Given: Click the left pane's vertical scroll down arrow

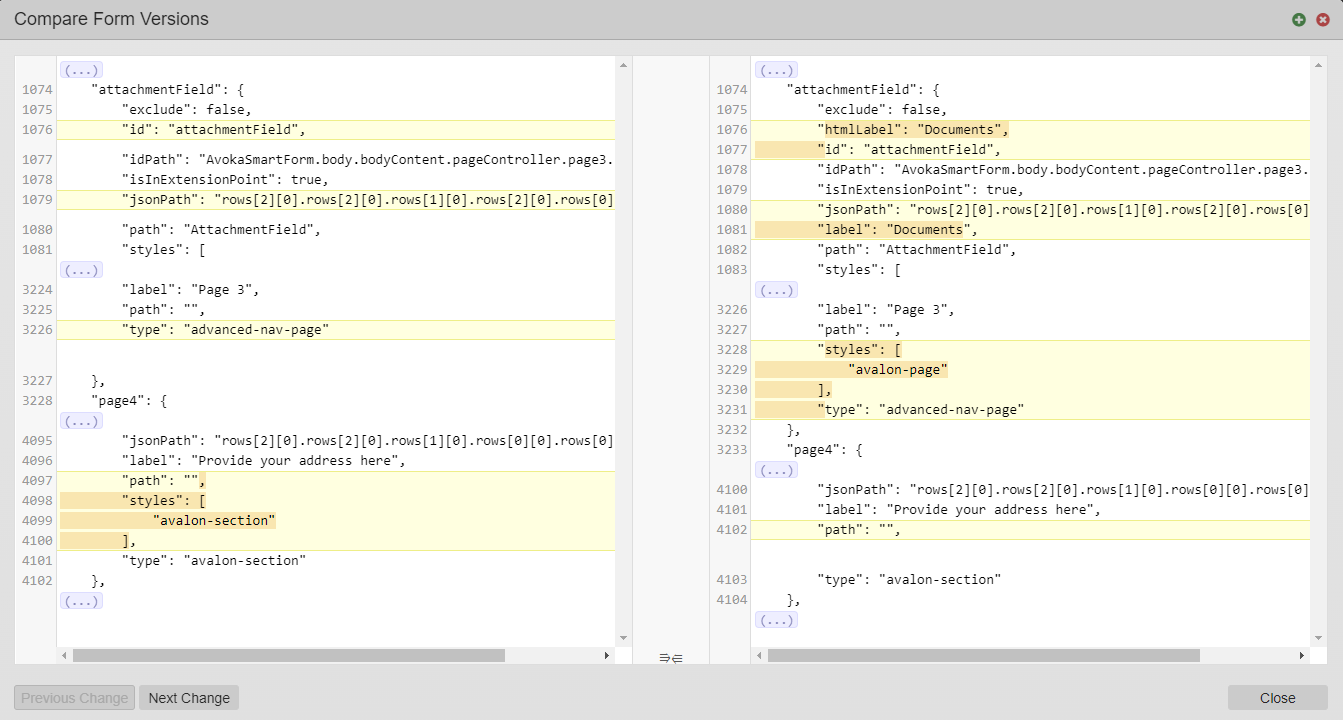Looking at the screenshot, I should (623, 637).
